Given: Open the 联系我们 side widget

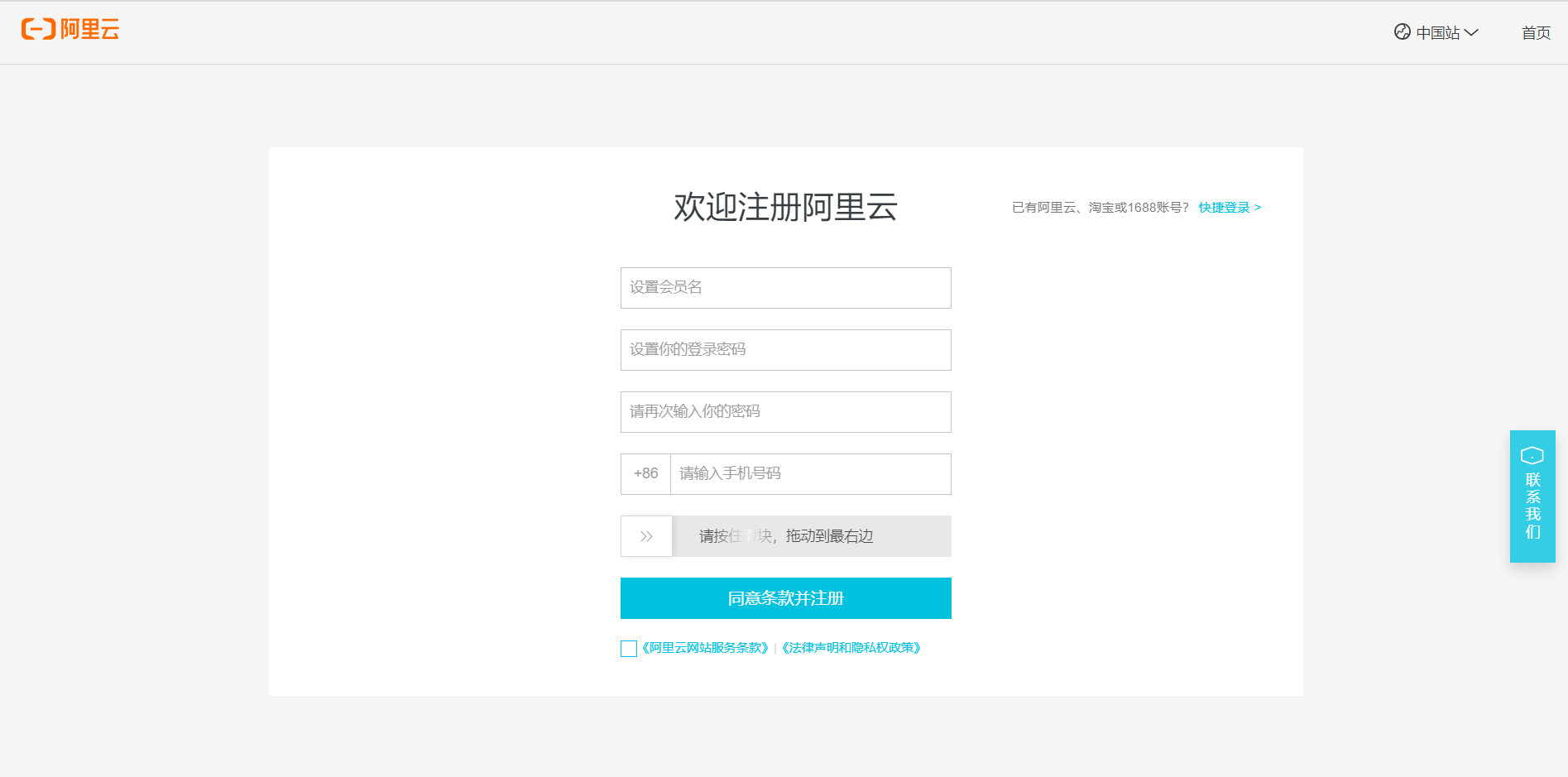Looking at the screenshot, I should (x=1532, y=496).
